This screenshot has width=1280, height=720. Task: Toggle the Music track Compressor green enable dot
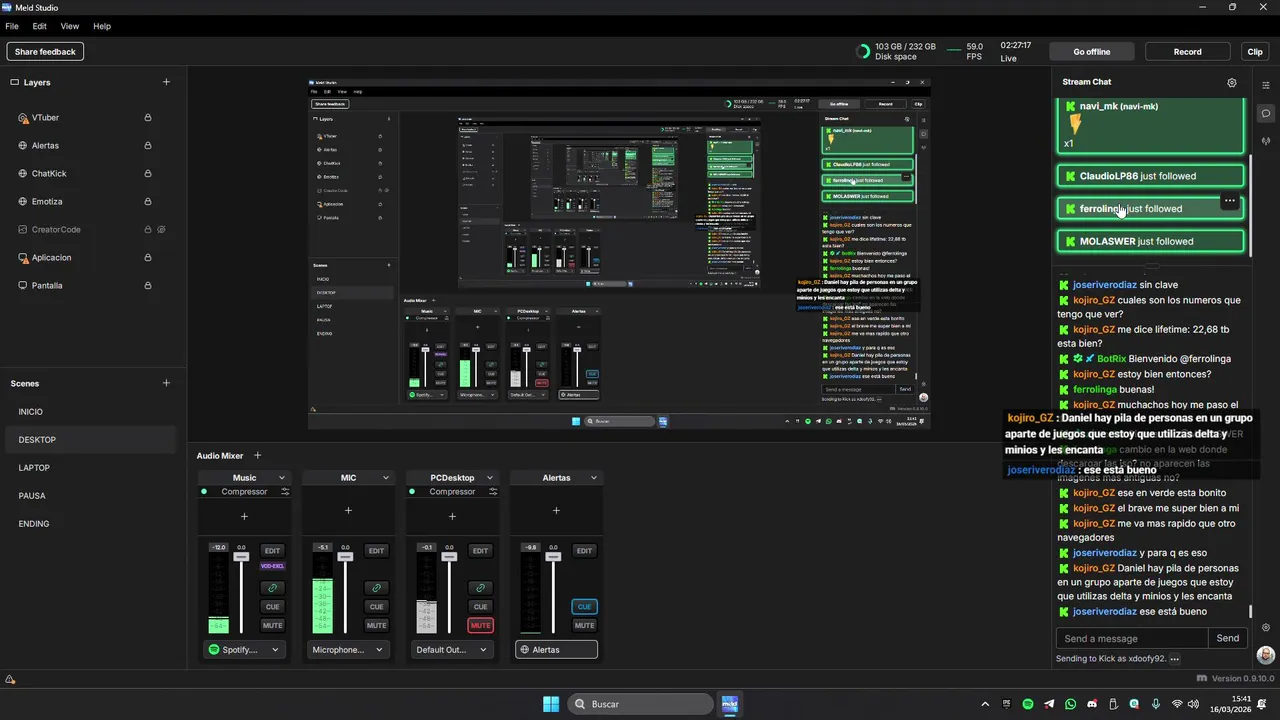[204, 492]
